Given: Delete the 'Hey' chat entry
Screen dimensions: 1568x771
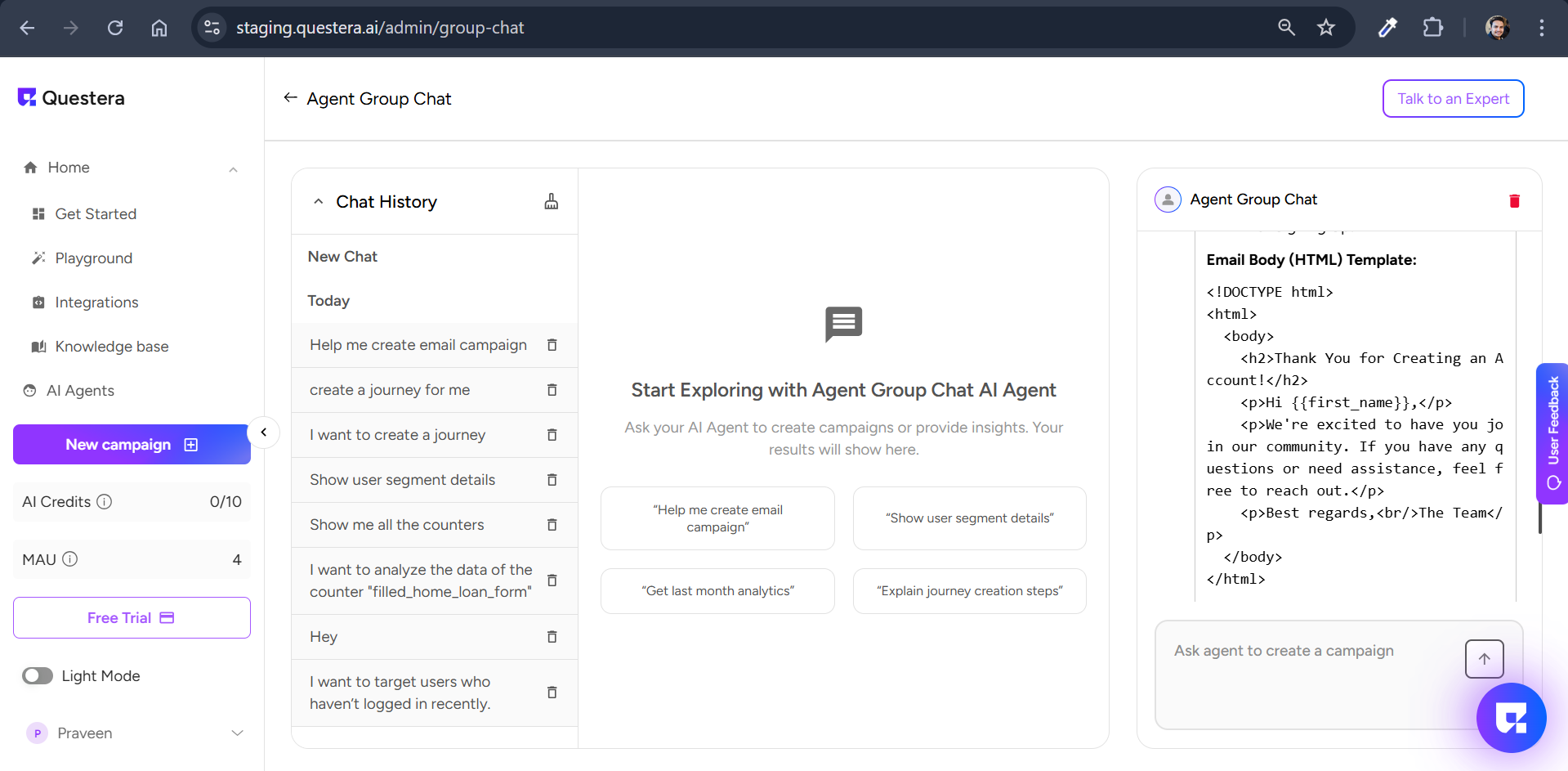Looking at the screenshot, I should point(552,637).
